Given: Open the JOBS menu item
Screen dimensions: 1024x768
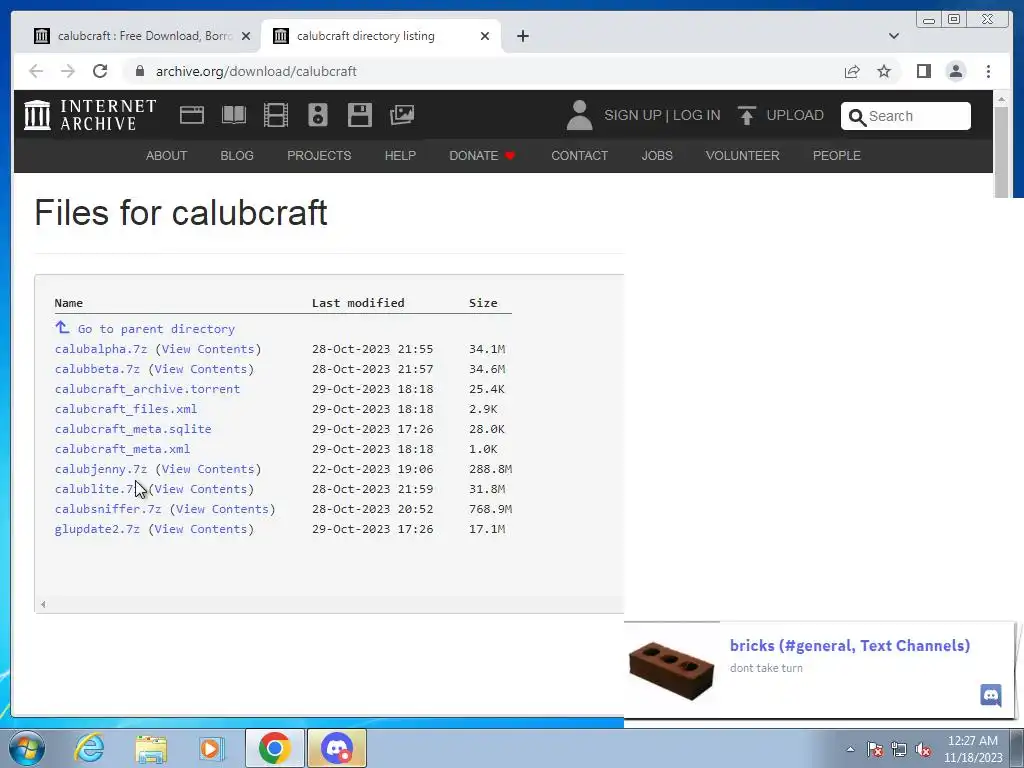Looking at the screenshot, I should [x=657, y=155].
